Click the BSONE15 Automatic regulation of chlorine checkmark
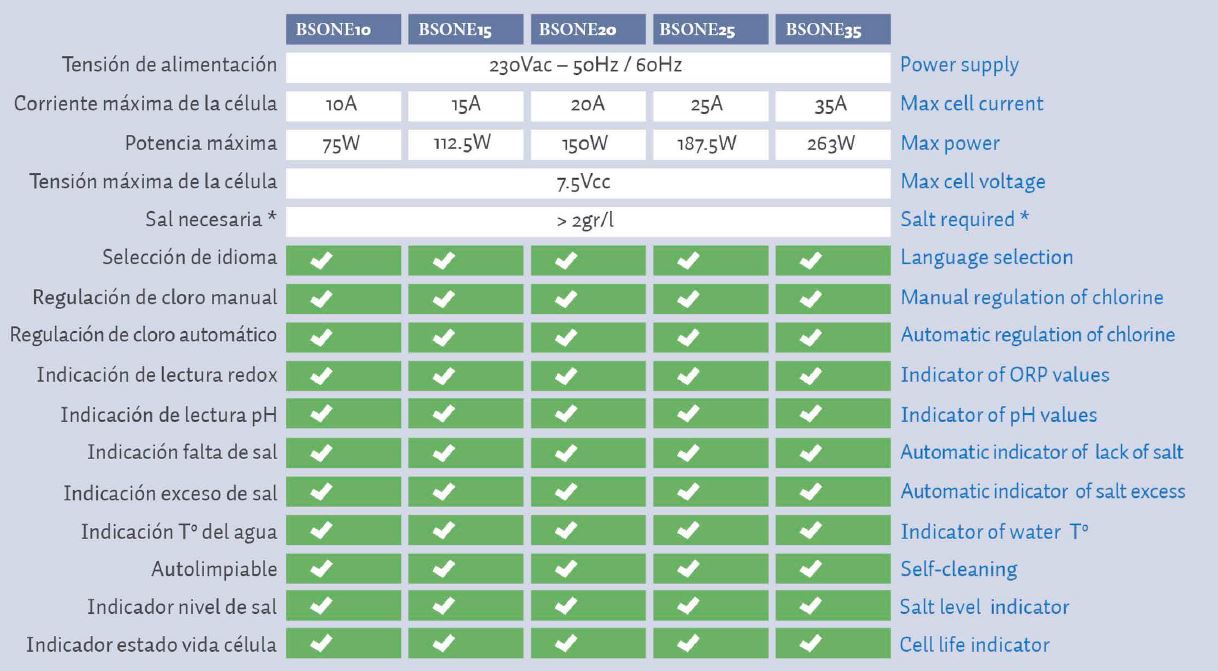 pos(441,336)
